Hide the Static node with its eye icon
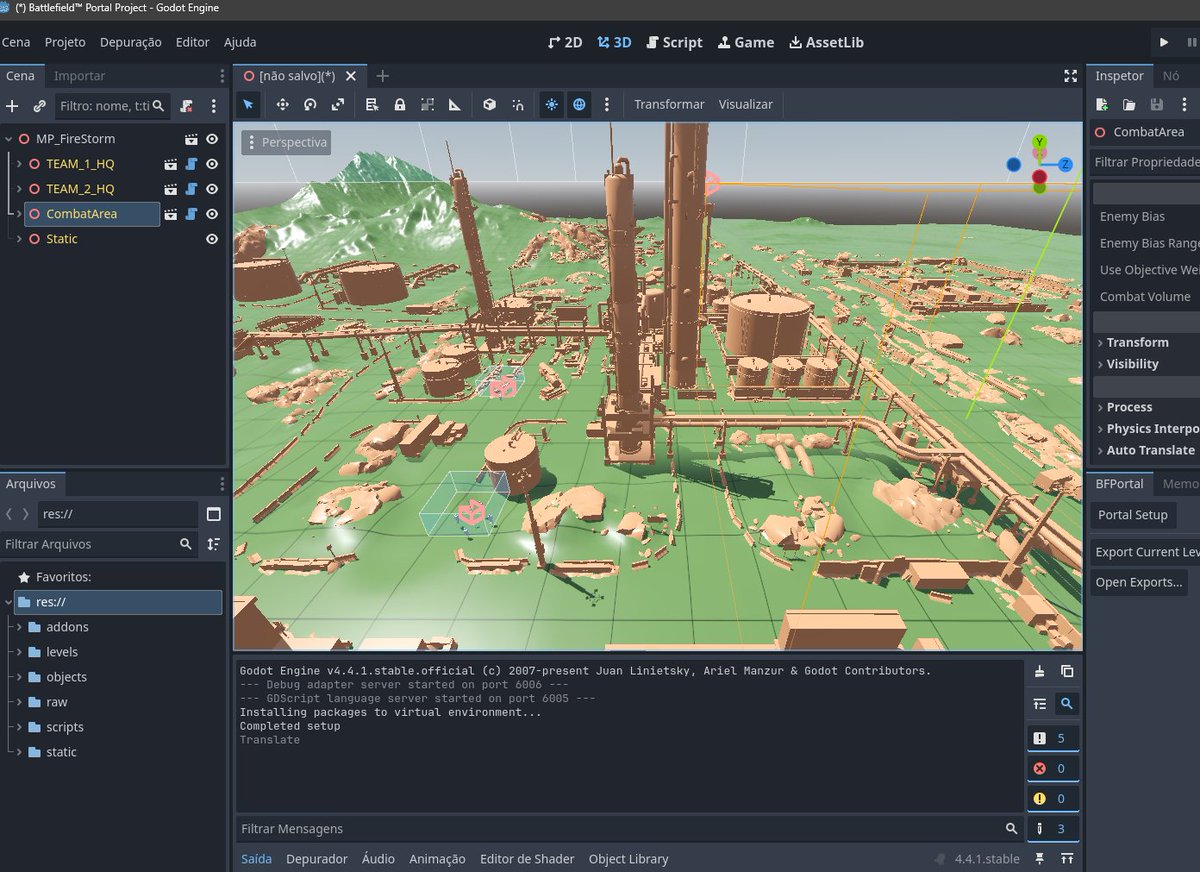 [x=210, y=238]
